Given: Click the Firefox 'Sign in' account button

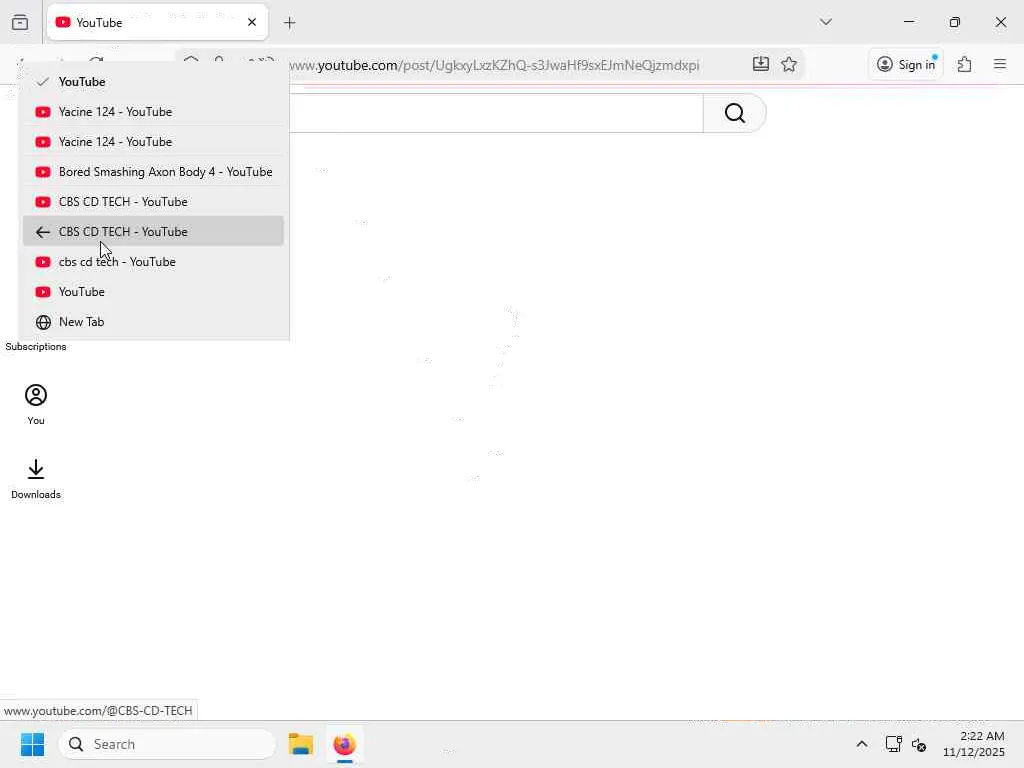Looking at the screenshot, I should [906, 64].
